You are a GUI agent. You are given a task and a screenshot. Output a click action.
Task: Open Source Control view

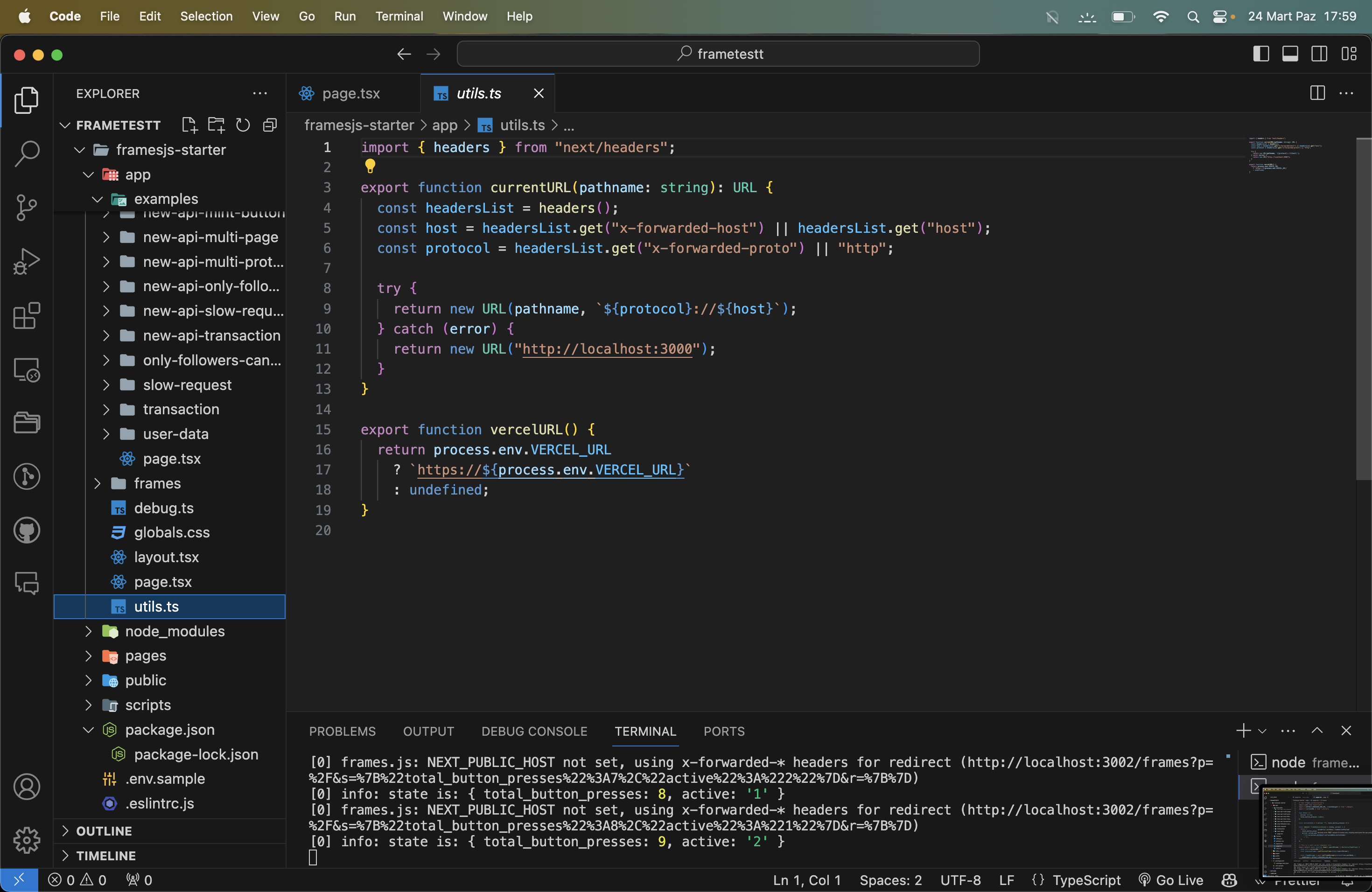[x=27, y=208]
